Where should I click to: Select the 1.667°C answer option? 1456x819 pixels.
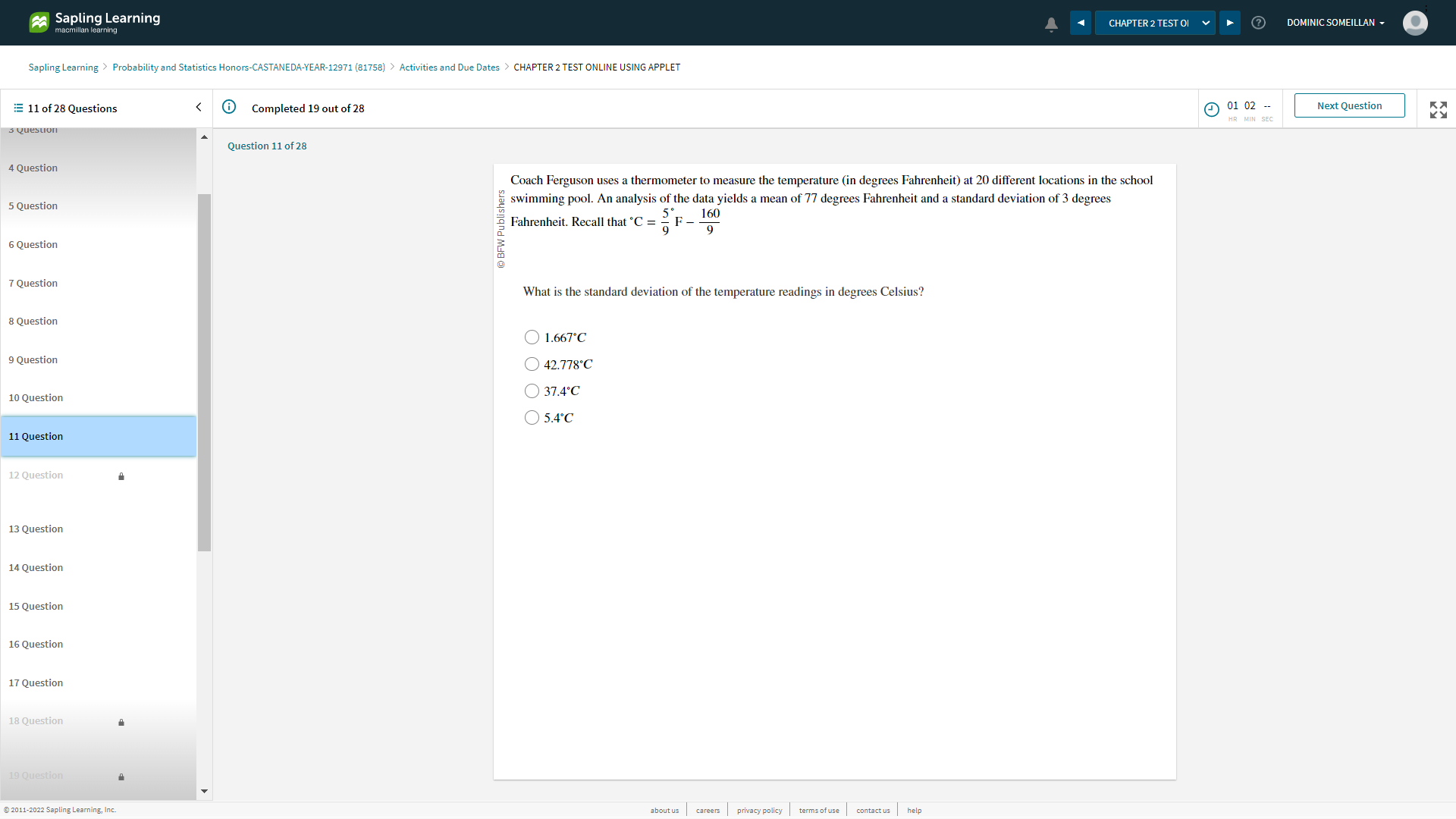click(x=532, y=337)
